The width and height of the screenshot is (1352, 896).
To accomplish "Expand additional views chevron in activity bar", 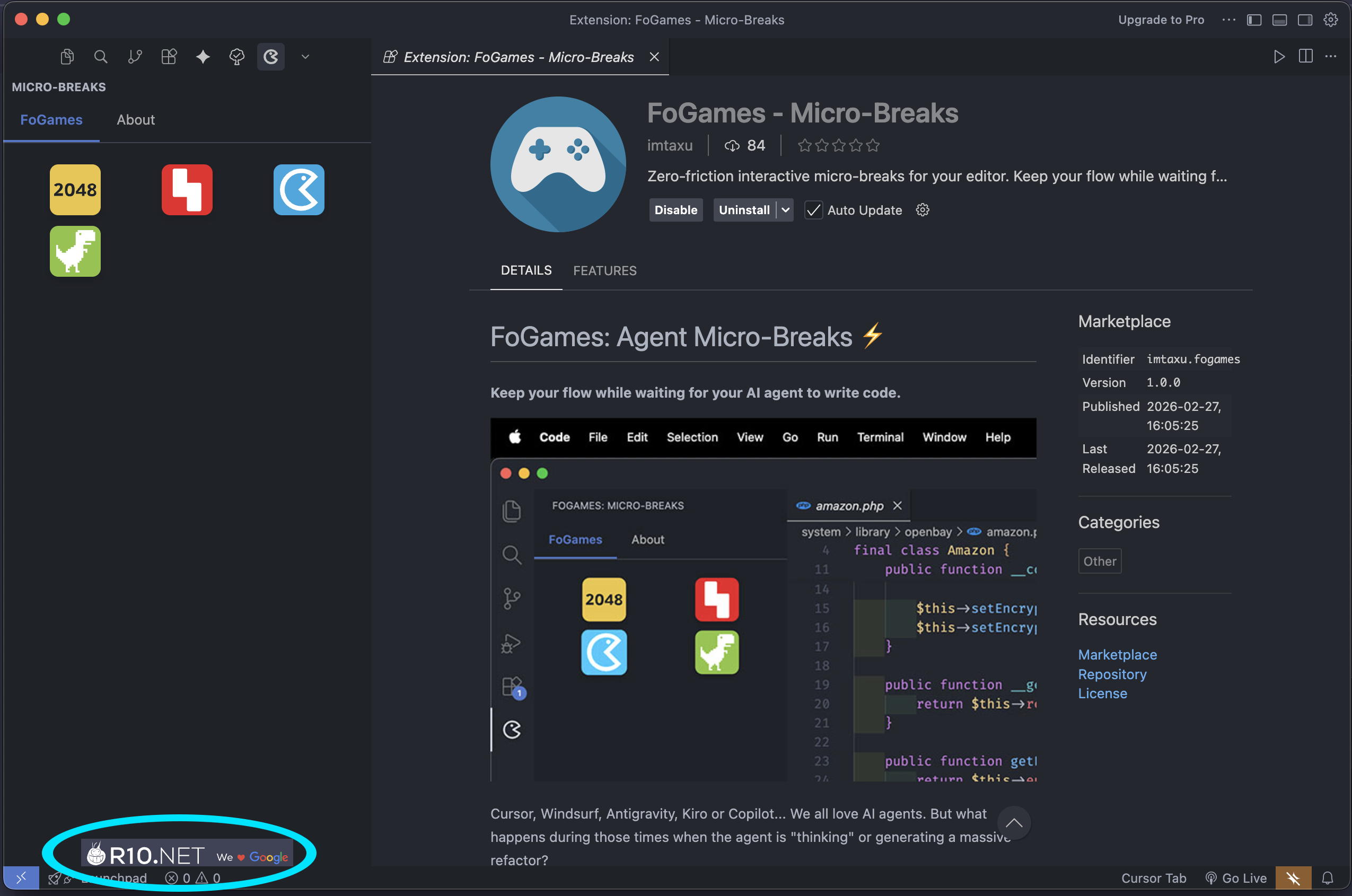I will [305, 57].
